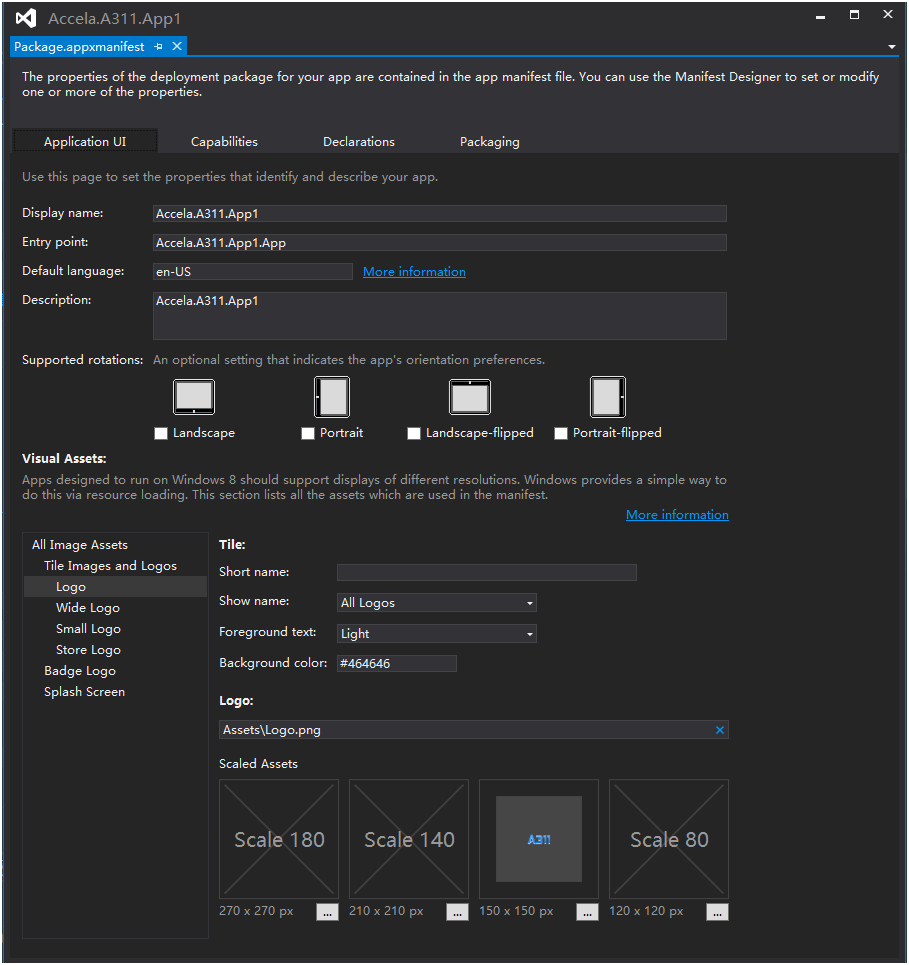This screenshot has height=965, width=909.
Task: Open the document tab list dropdown arrow
Action: [x=891, y=47]
